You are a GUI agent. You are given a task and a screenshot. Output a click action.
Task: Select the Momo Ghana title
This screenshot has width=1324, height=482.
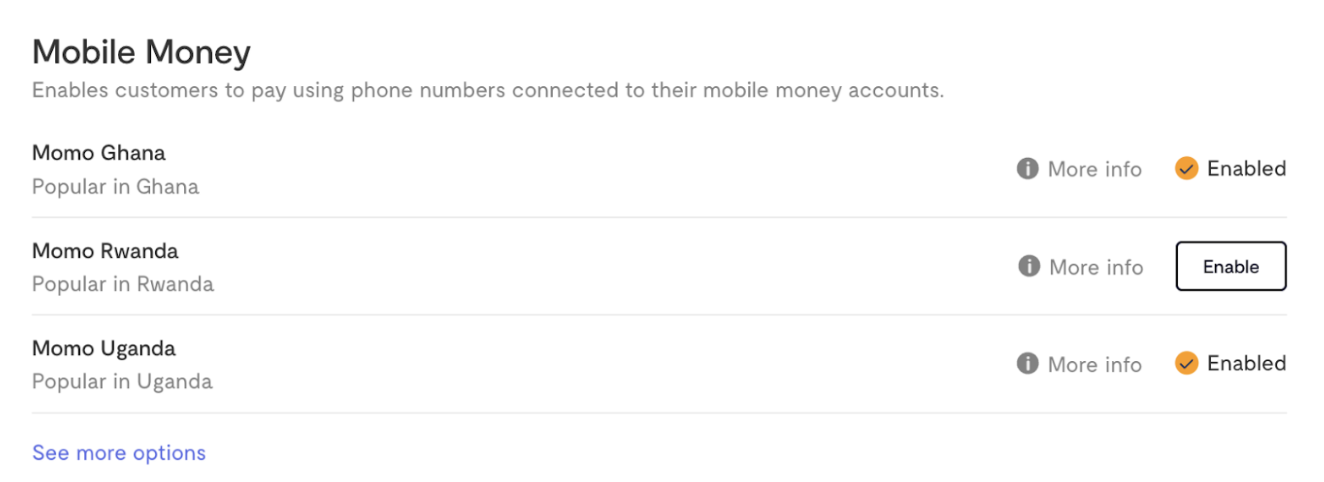tap(99, 153)
